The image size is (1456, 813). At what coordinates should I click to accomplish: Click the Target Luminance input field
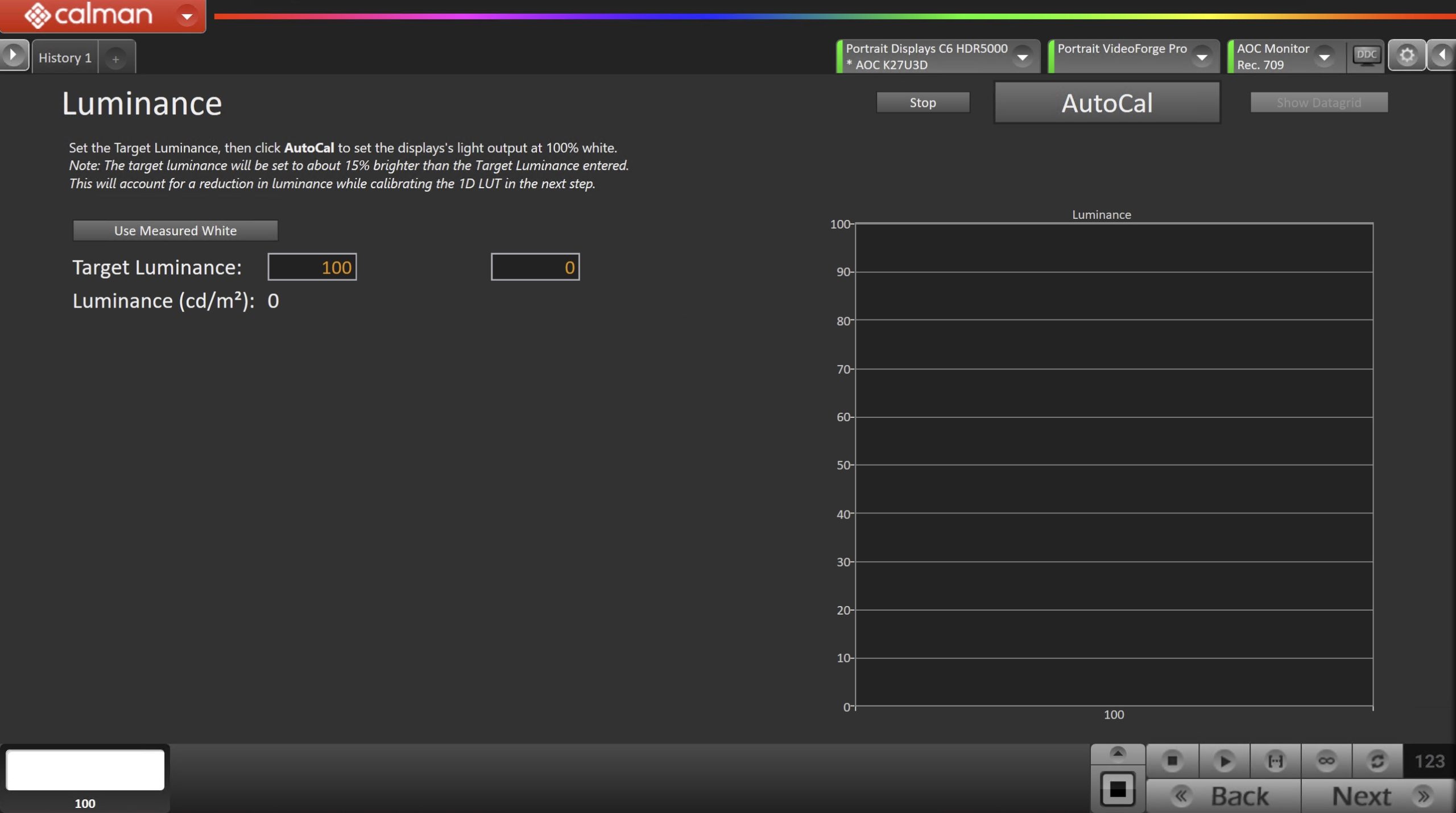pos(312,267)
